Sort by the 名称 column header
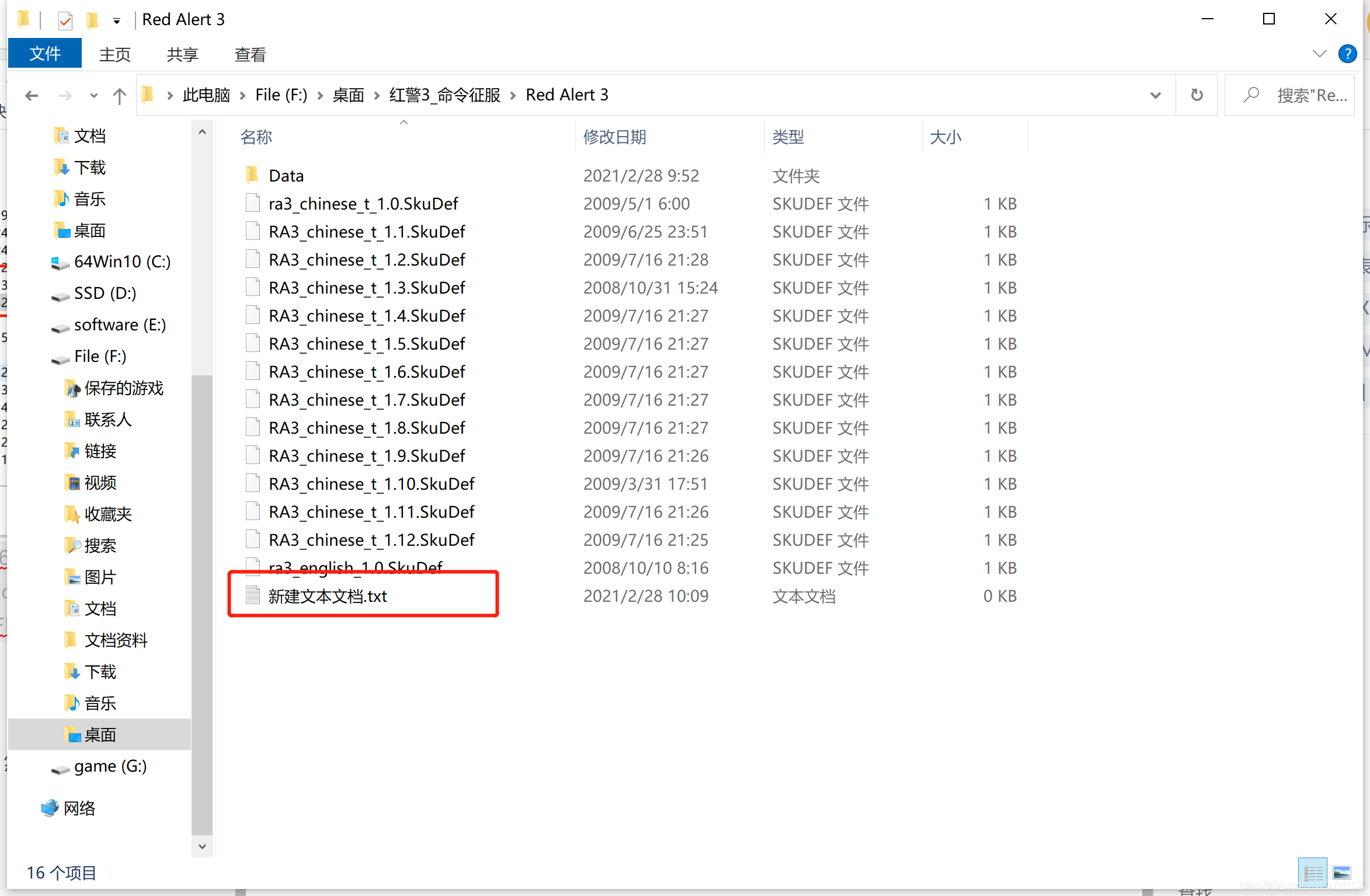Viewport: 1370px width, 896px height. [256, 137]
